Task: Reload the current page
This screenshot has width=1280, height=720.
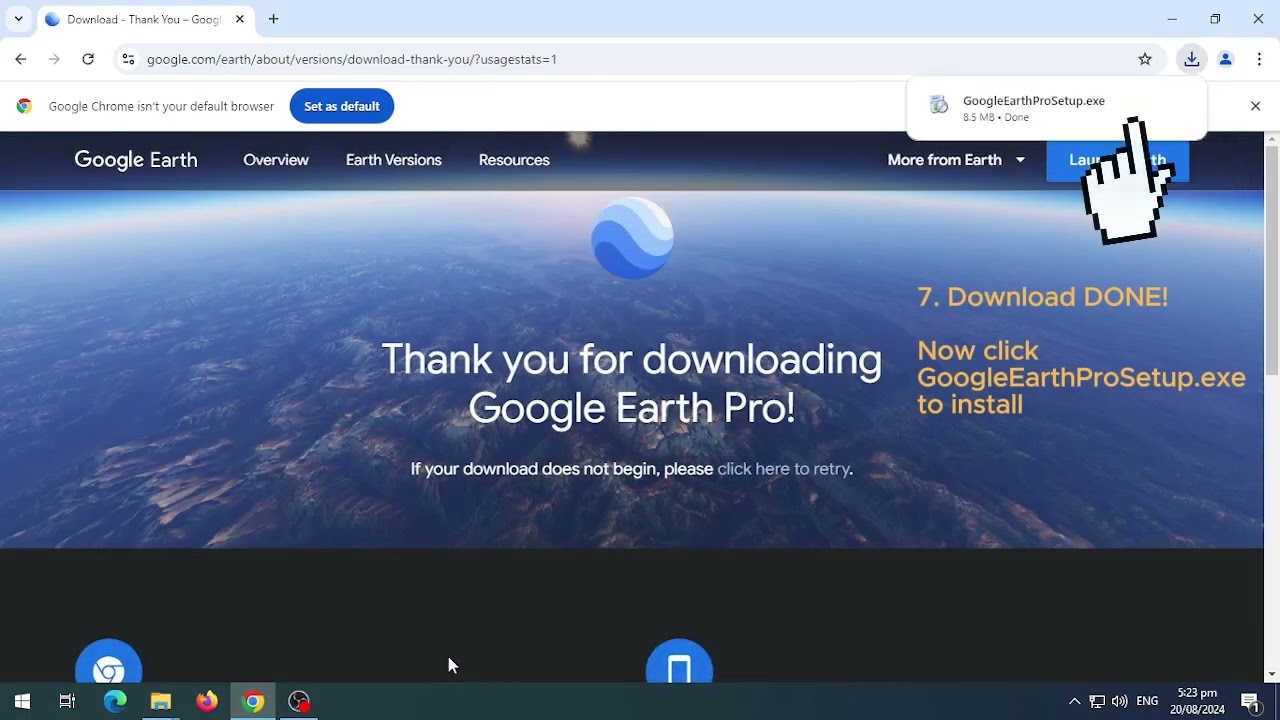Action: 88,59
